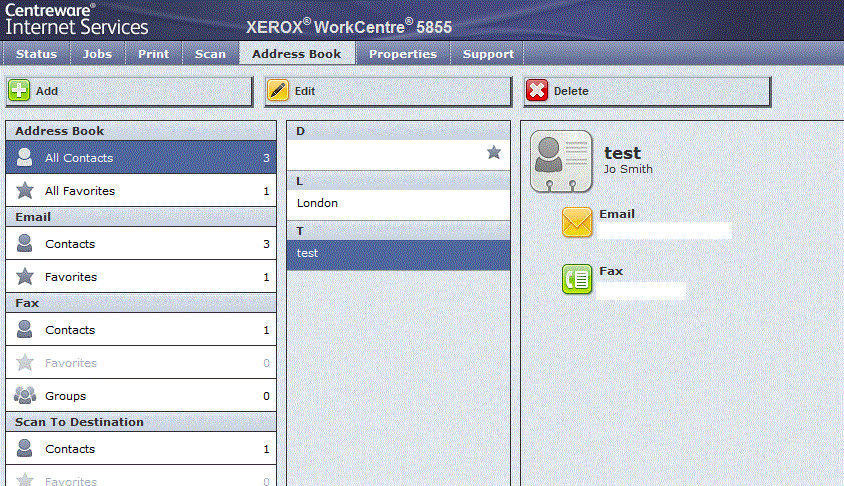Click the green plus Add icon
Image resolution: width=844 pixels, height=486 pixels.
coord(19,91)
